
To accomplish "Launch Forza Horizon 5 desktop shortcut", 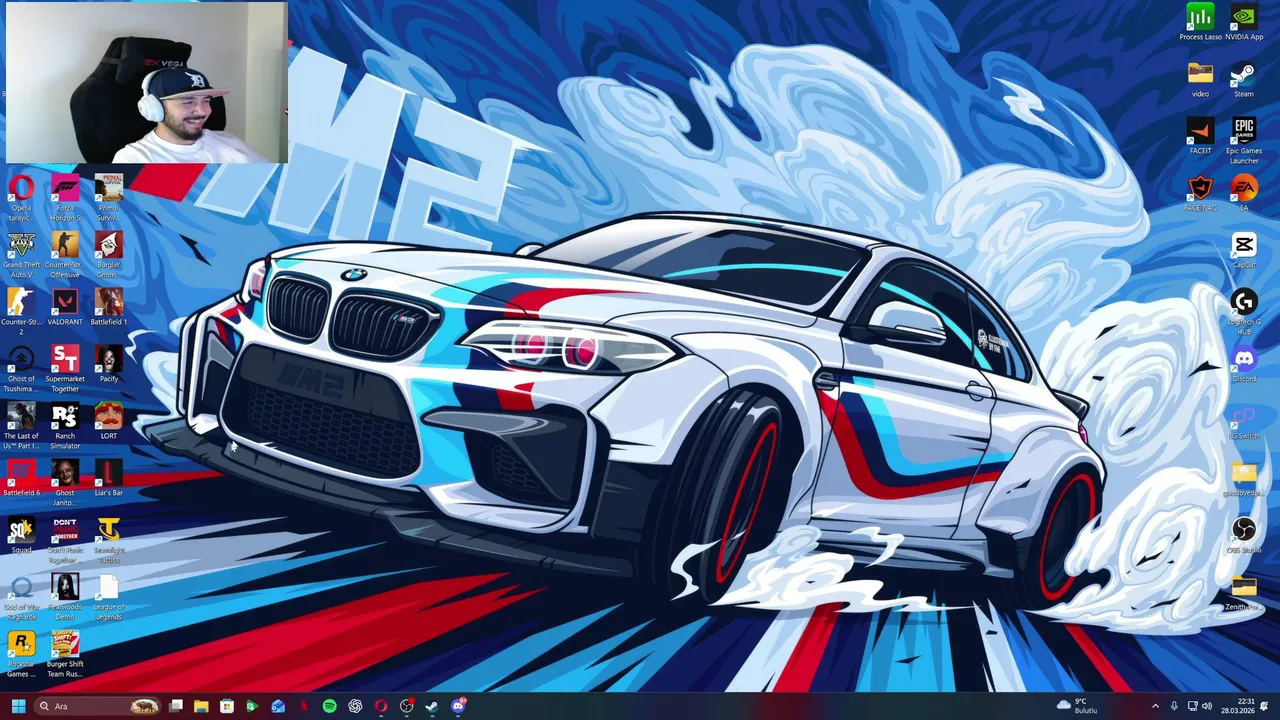I will [x=65, y=198].
